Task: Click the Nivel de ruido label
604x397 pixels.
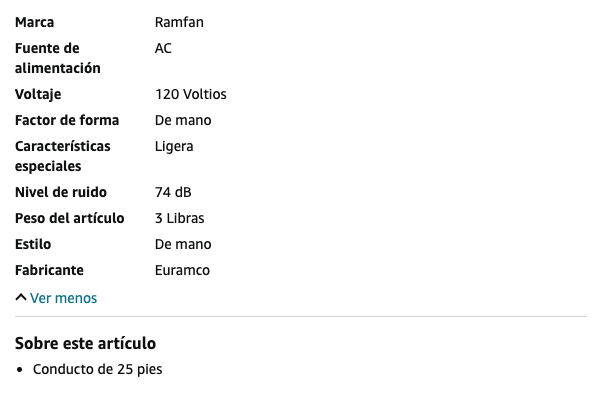Action: (61, 192)
